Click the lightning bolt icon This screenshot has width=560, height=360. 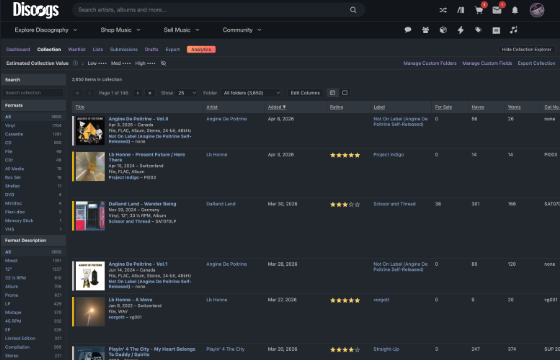tap(461, 30)
